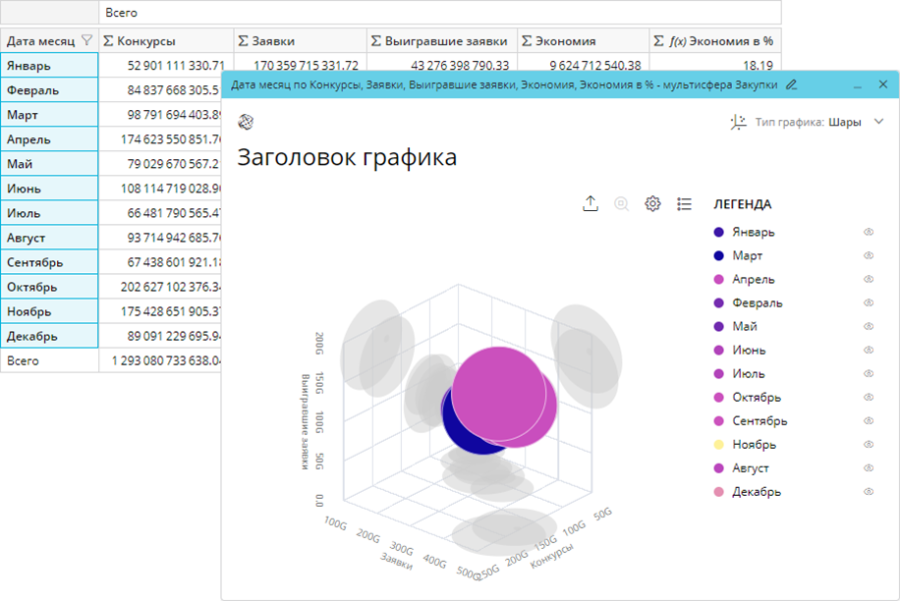Open chart settings gear icon
900x601 pixels.
click(653, 204)
